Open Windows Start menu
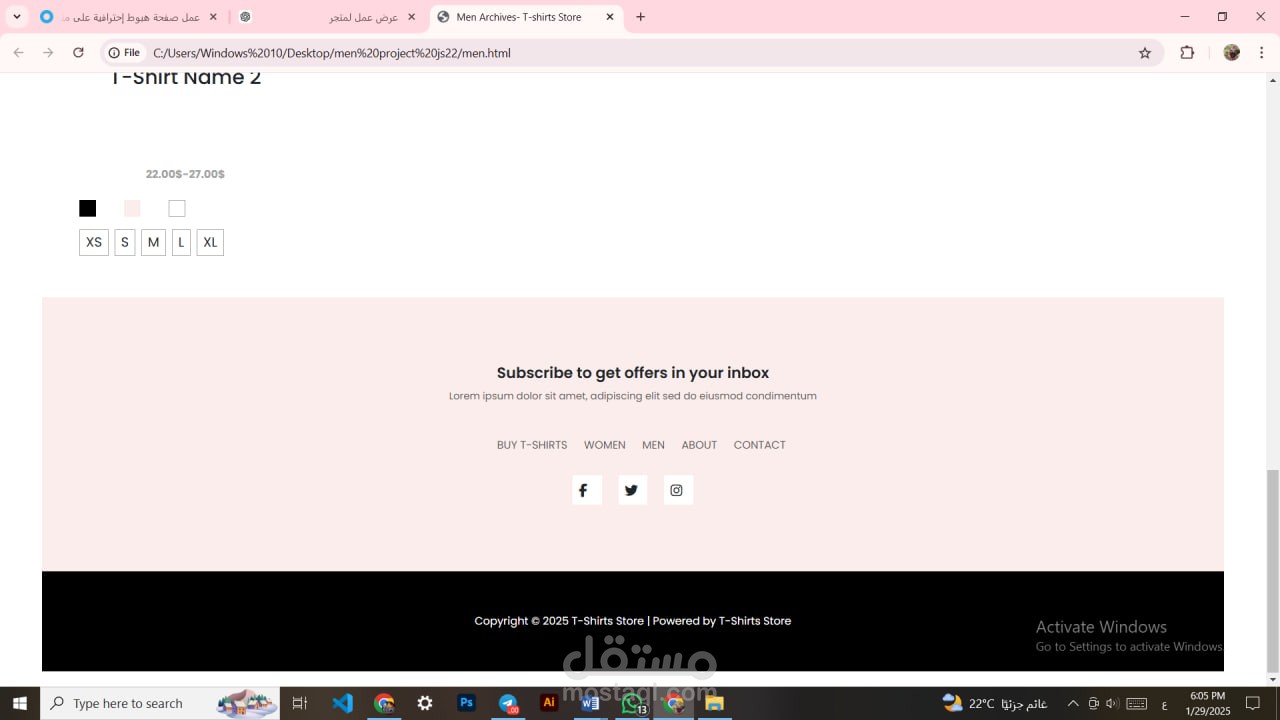1280x720 pixels. click(20, 703)
